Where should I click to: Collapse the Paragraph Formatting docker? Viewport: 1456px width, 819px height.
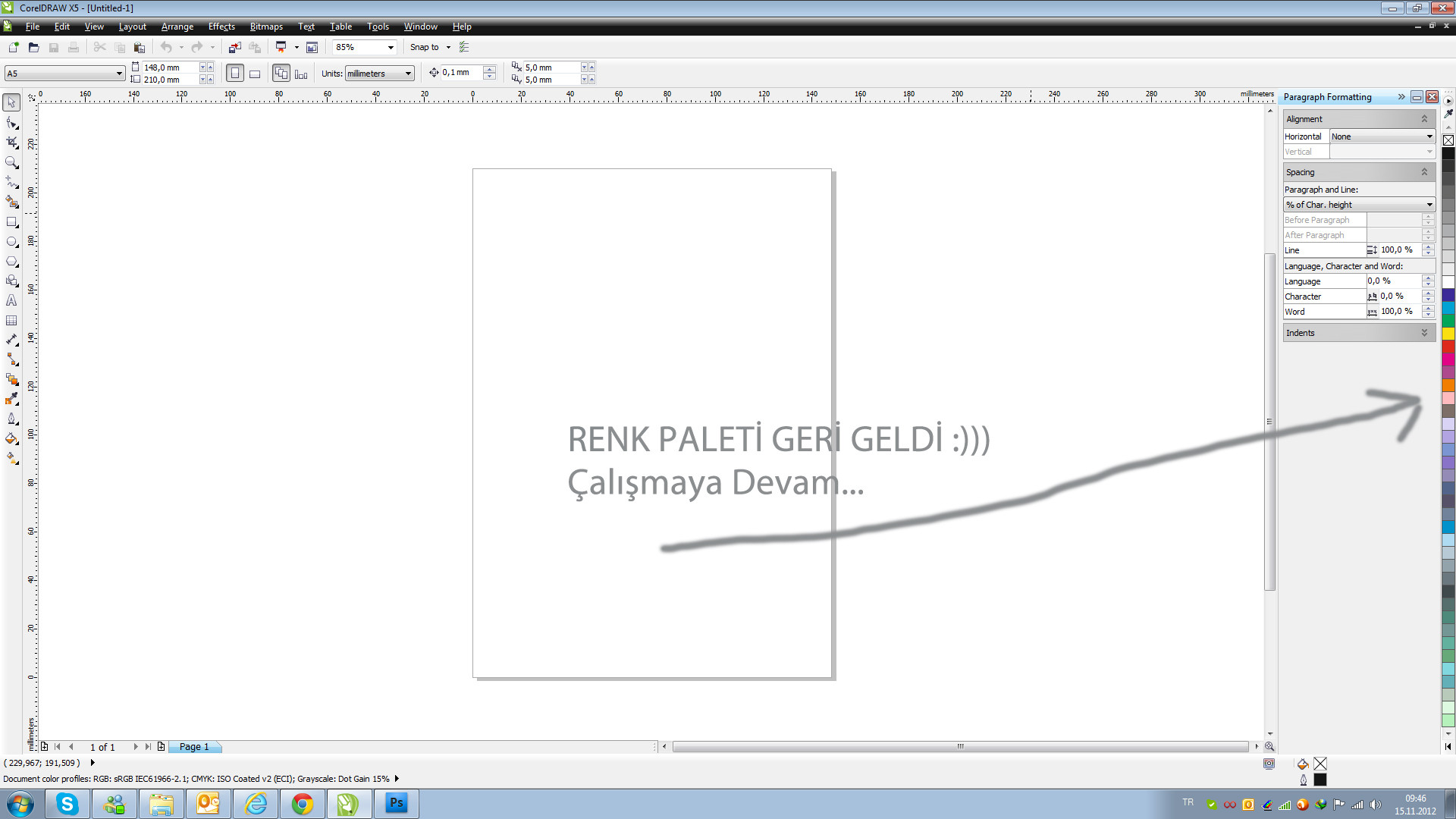coord(1401,97)
